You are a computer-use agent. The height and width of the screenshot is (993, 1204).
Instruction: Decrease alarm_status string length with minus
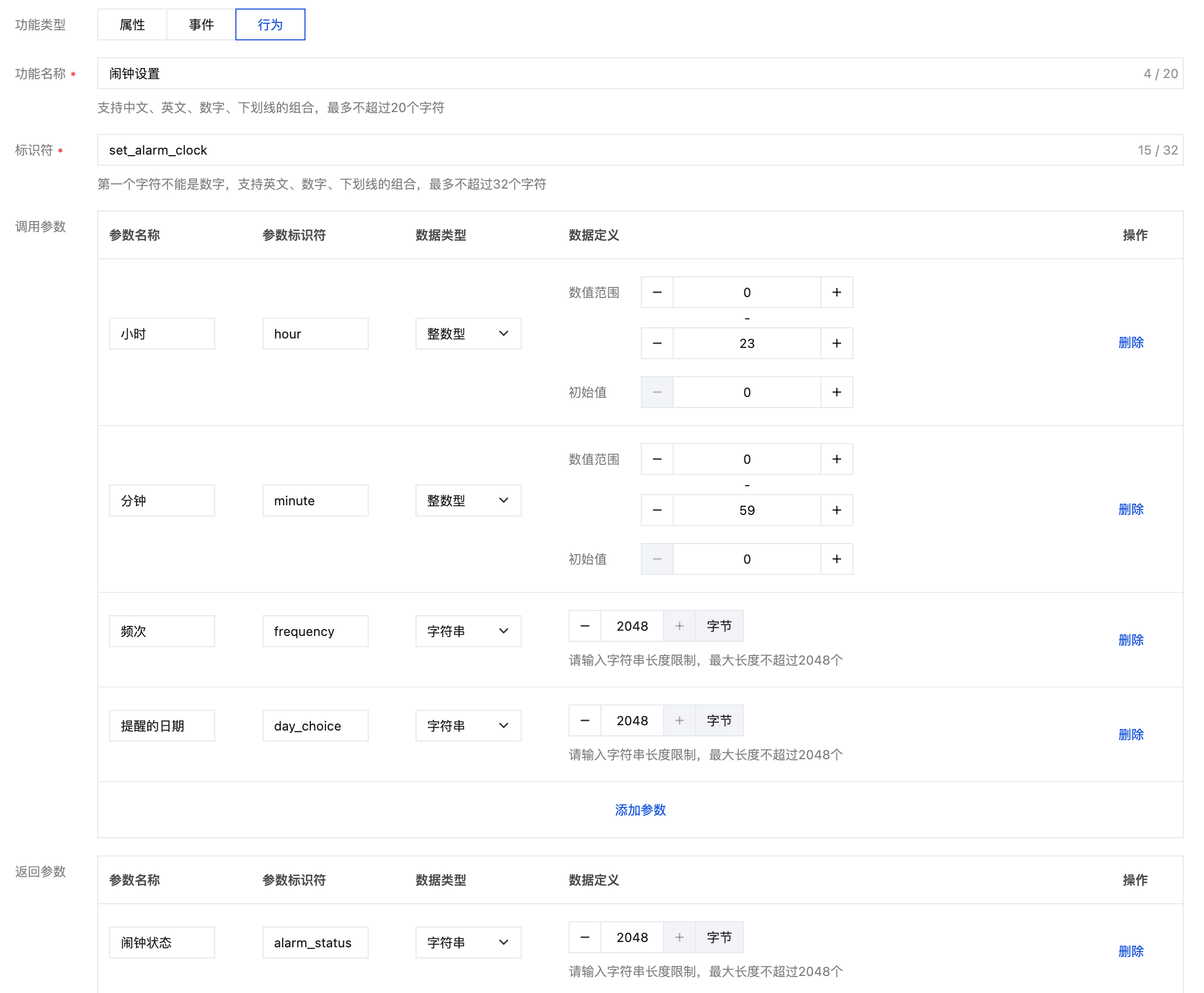[584, 938]
